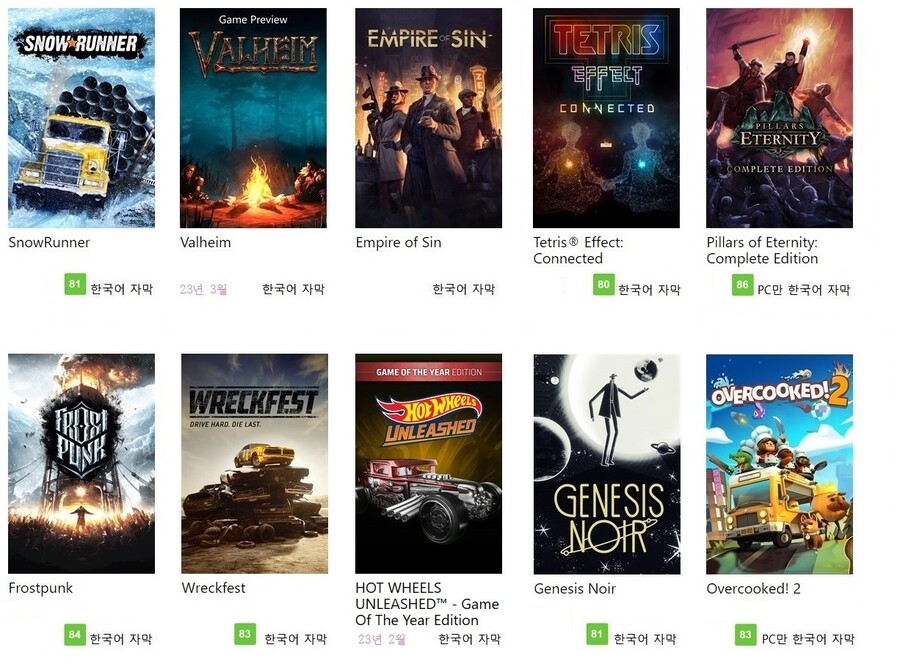Screen dimensions: 900x664
Task: Click the 23년 3월 date under Valheim
Action: point(203,289)
